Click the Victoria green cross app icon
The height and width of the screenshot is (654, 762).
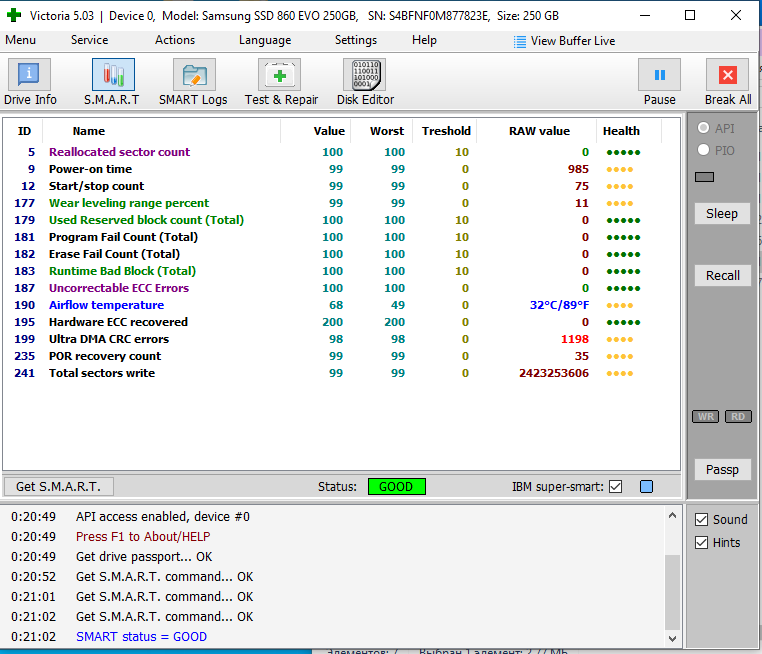pos(14,15)
